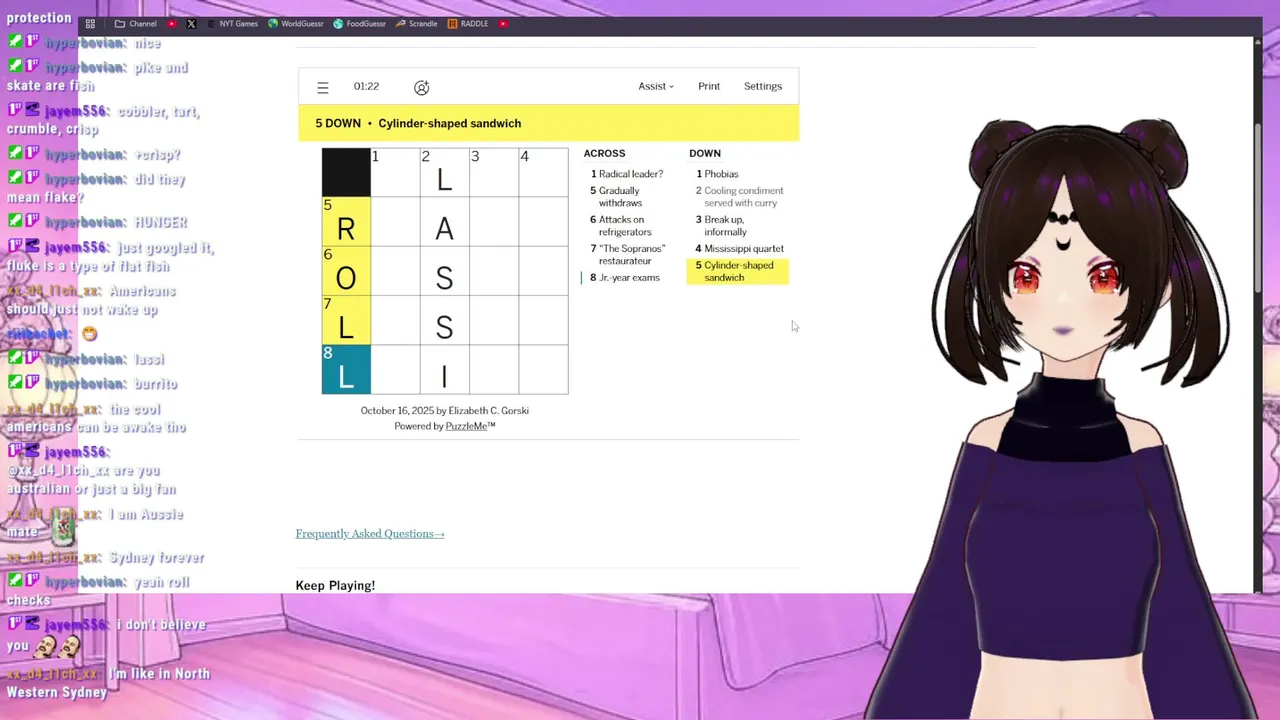Select grid cell 5 containing R

[346, 221]
